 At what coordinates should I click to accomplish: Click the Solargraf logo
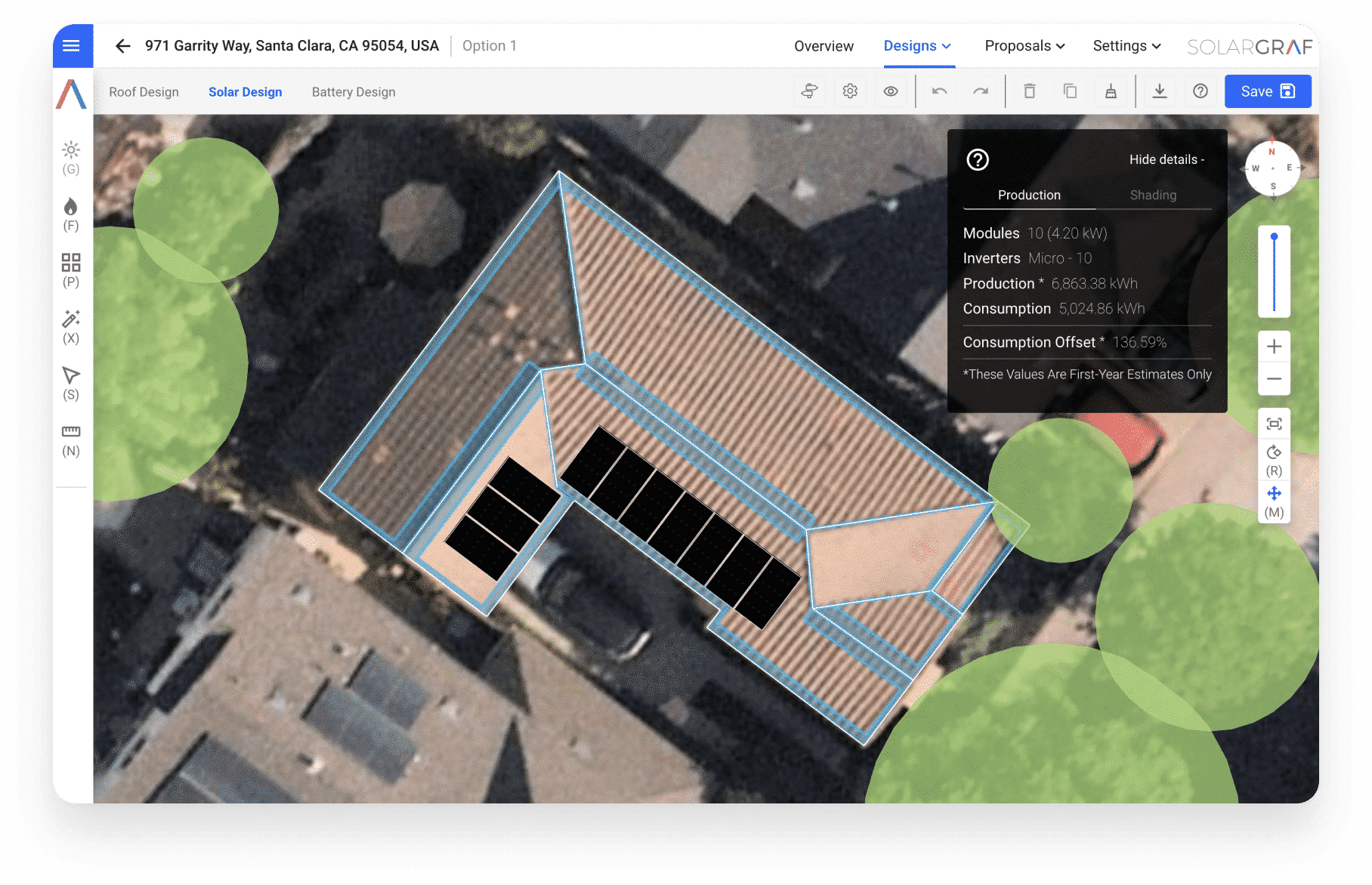click(x=1250, y=47)
